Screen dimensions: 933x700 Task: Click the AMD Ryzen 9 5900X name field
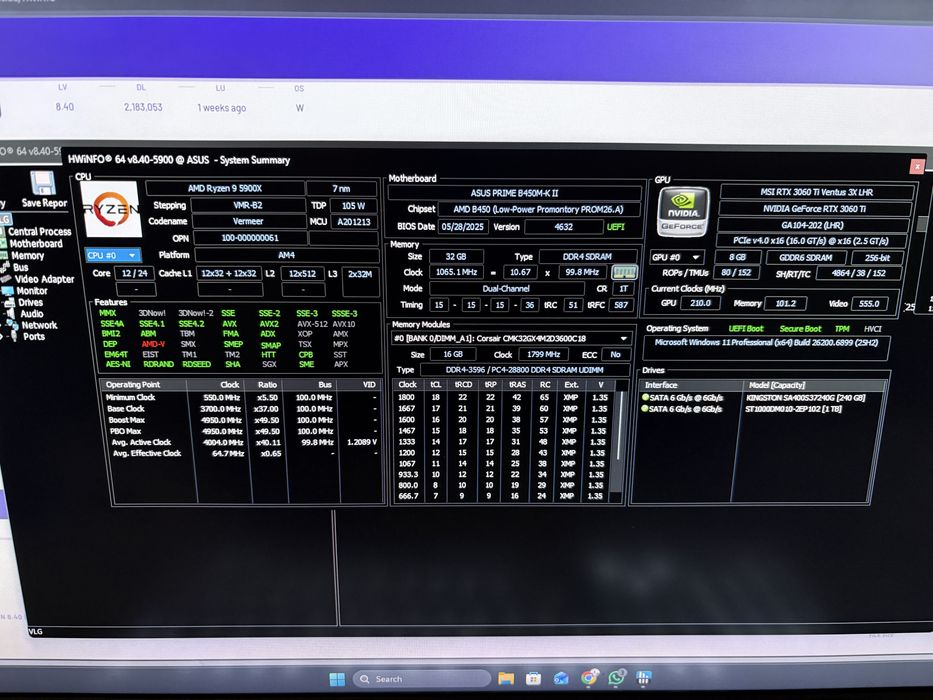[225, 188]
